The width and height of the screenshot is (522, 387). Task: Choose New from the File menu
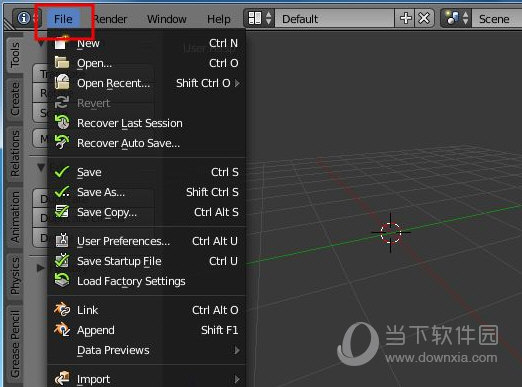click(x=147, y=43)
